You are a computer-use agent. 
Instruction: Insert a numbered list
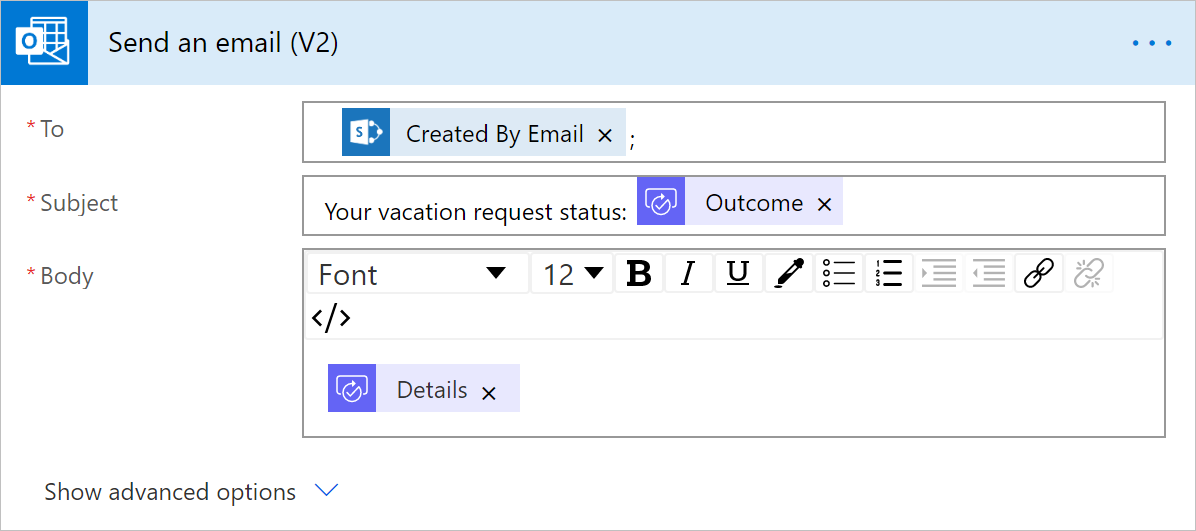889,274
